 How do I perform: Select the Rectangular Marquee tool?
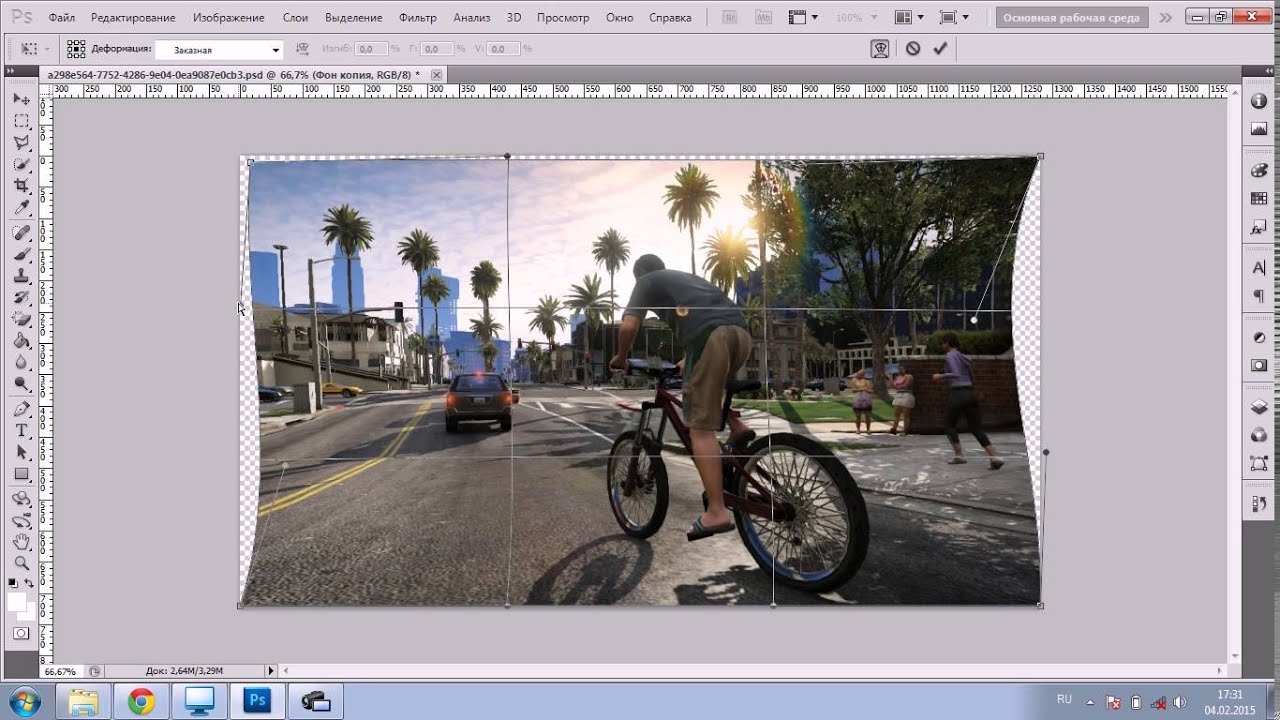(x=21, y=120)
